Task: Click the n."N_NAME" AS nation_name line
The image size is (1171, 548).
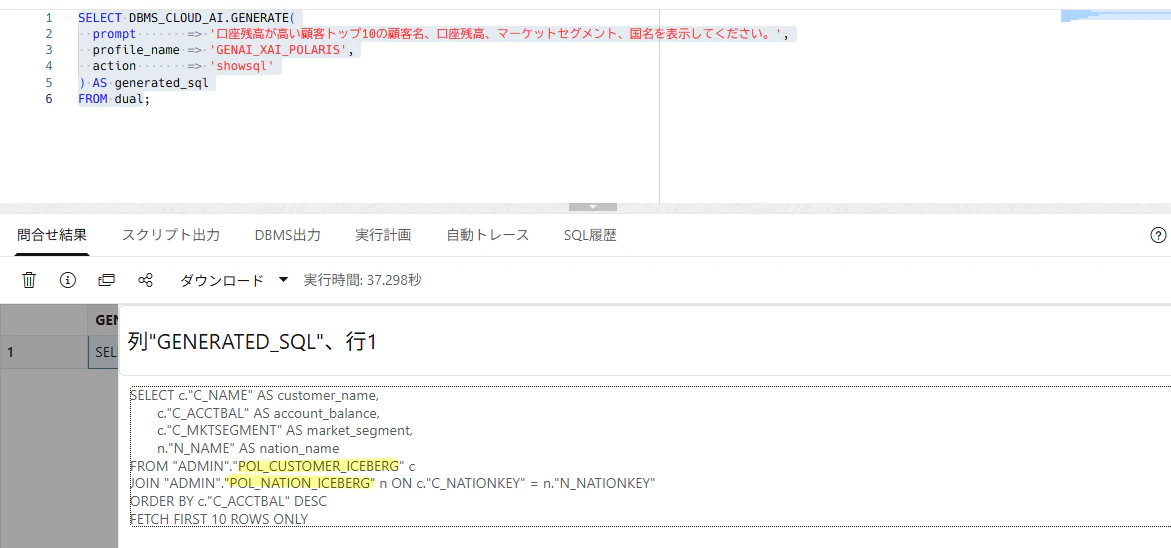Action: click(x=248, y=449)
